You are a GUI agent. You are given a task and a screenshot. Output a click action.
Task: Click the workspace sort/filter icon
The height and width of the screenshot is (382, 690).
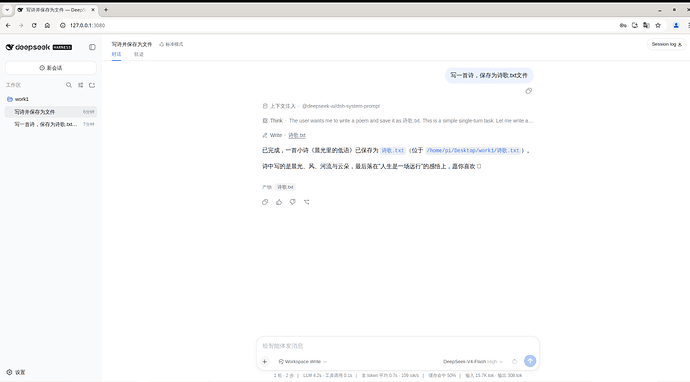[81, 85]
